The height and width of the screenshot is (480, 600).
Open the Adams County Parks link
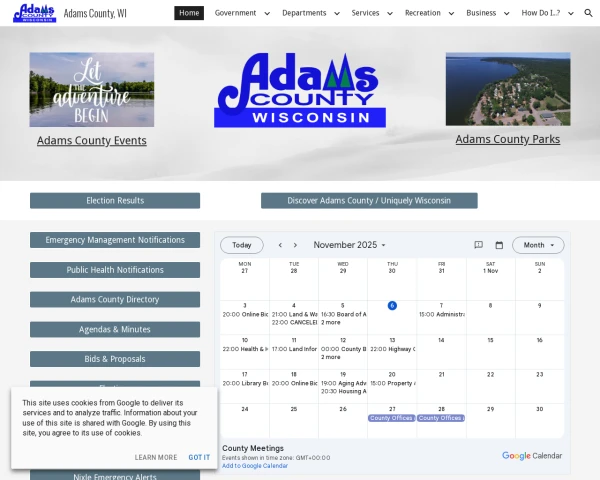[507, 139]
